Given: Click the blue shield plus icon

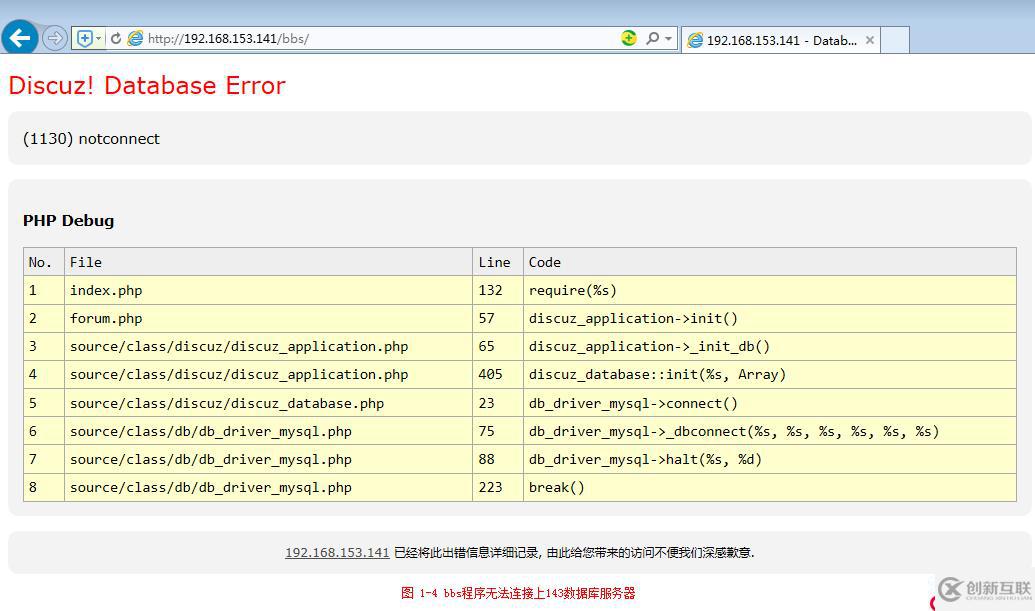Looking at the screenshot, I should [x=84, y=38].
